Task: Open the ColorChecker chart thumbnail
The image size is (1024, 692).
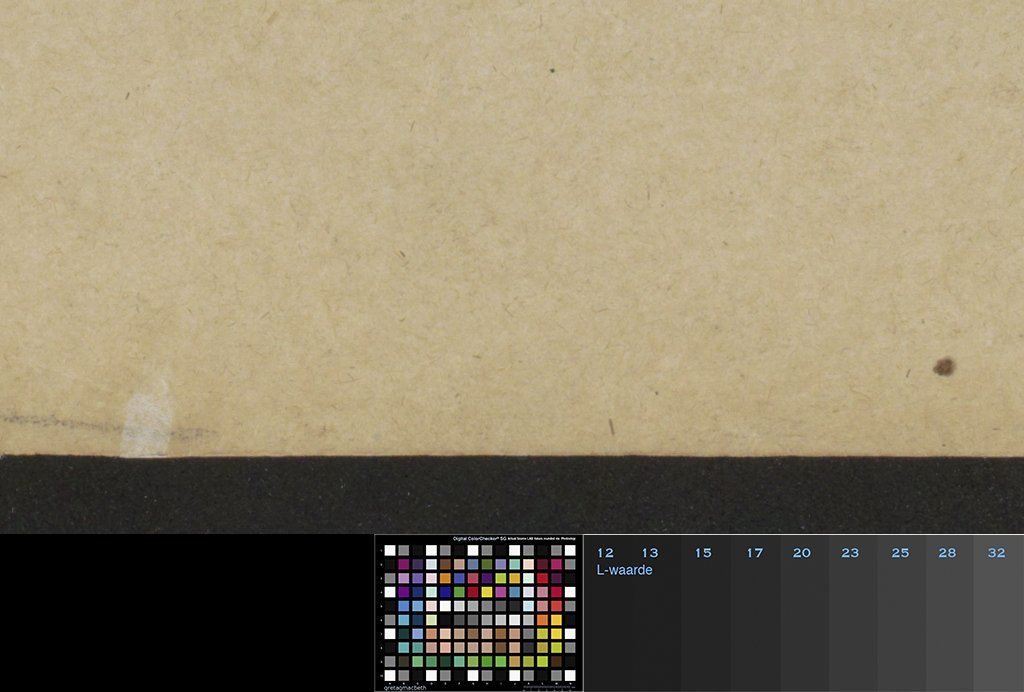Action: [x=479, y=613]
